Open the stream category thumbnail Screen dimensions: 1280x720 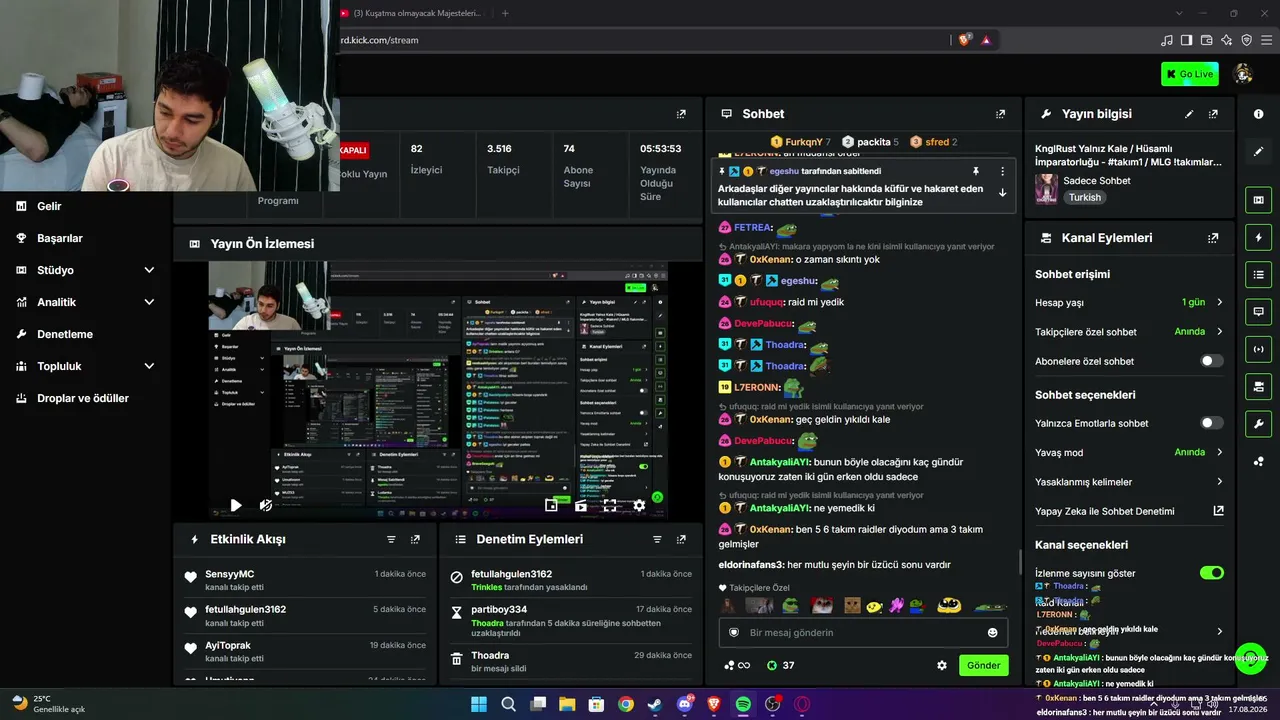click(x=1046, y=189)
